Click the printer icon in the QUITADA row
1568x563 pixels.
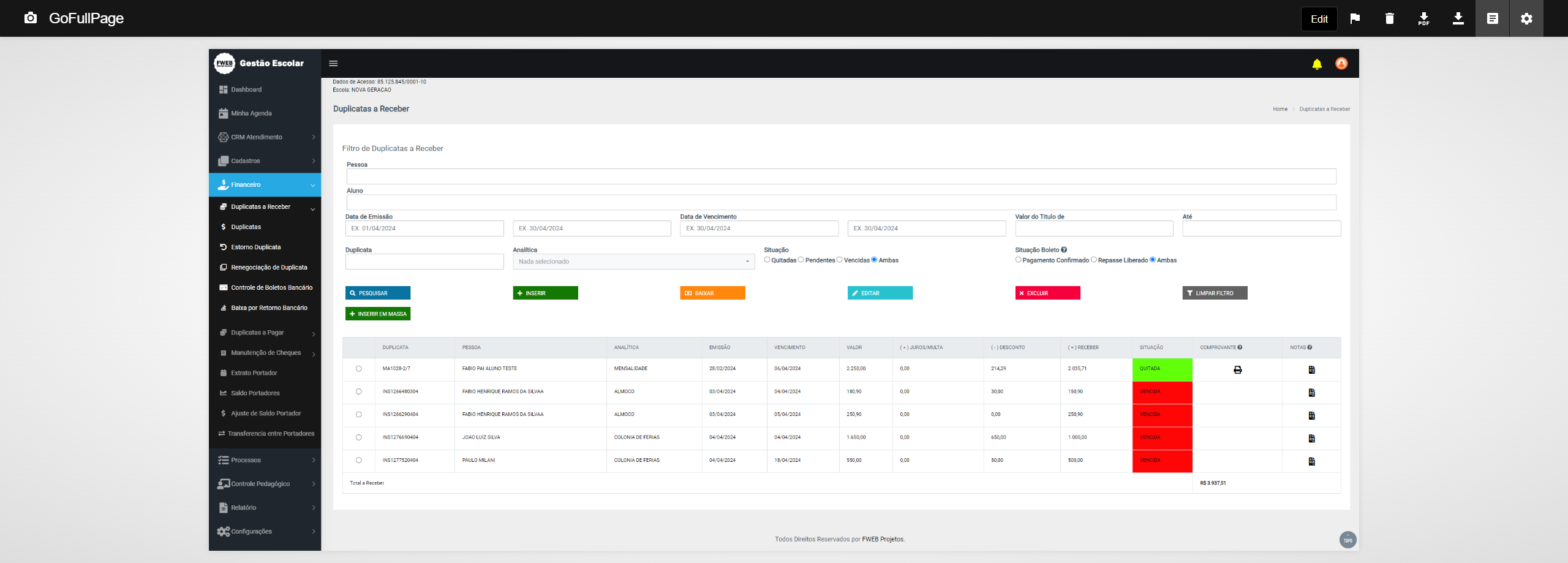pyautogui.click(x=1237, y=369)
